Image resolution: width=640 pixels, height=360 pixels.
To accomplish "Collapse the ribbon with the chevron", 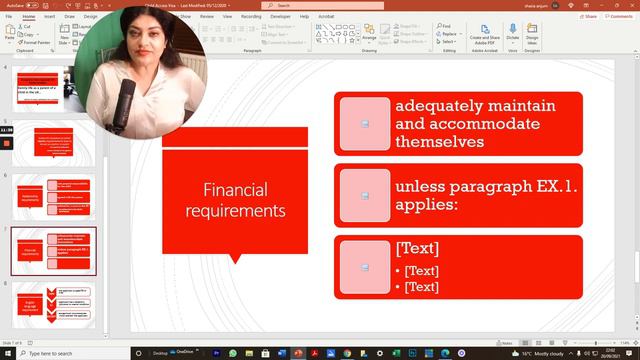I will 635,51.
